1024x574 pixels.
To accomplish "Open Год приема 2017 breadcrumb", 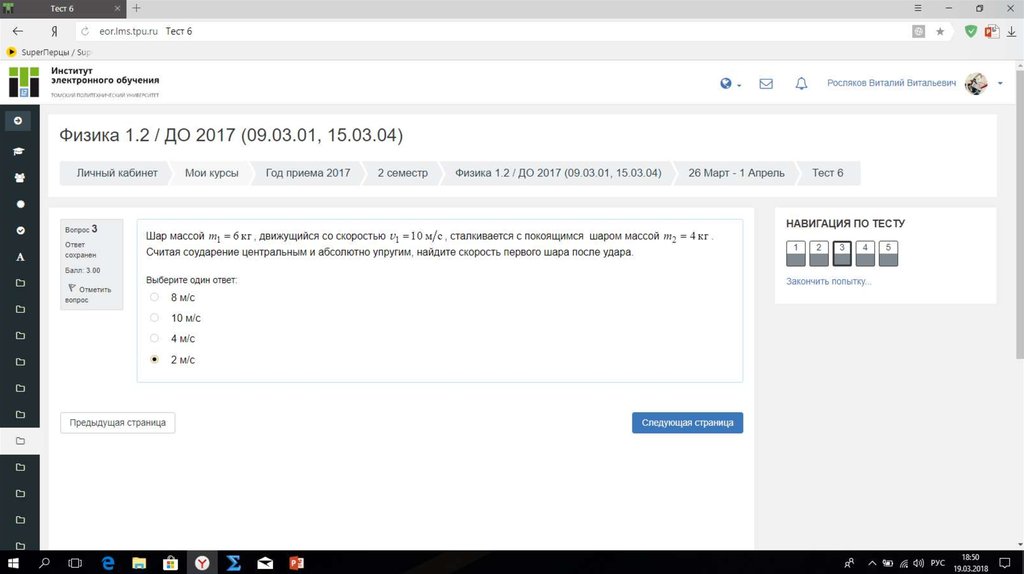I will [308, 173].
